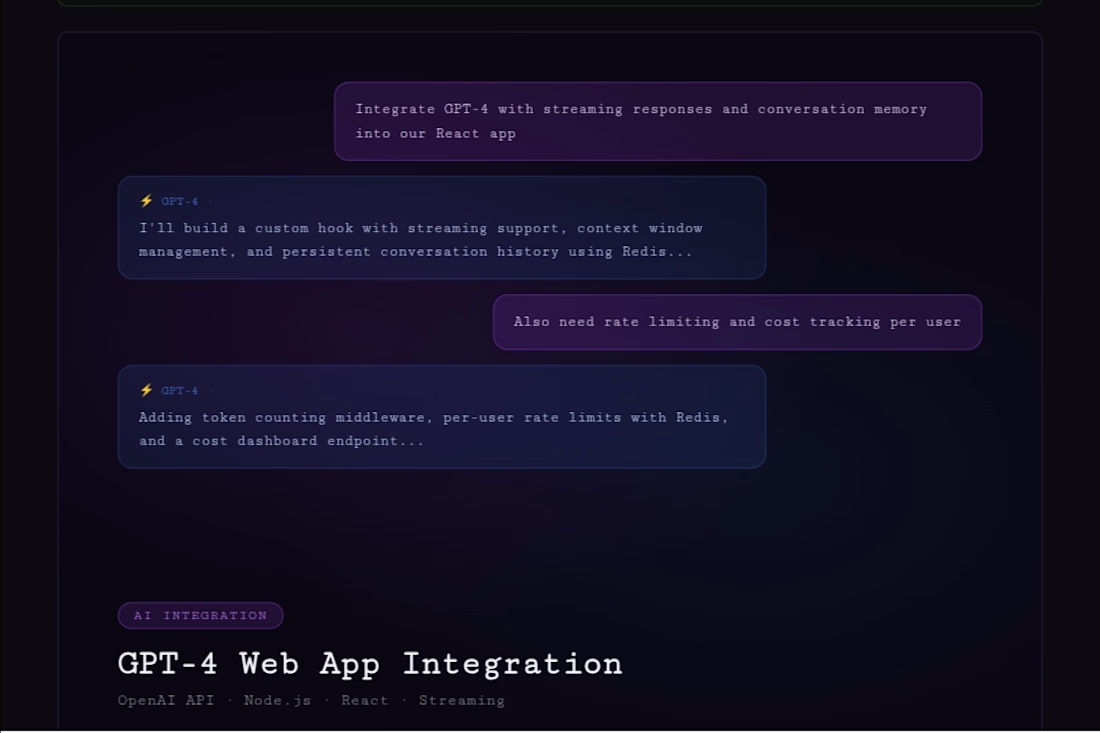Click the lightning icon in first GPT-4 reply
The width and height of the screenshot is (1100, 733).
[x=146, y=201]
